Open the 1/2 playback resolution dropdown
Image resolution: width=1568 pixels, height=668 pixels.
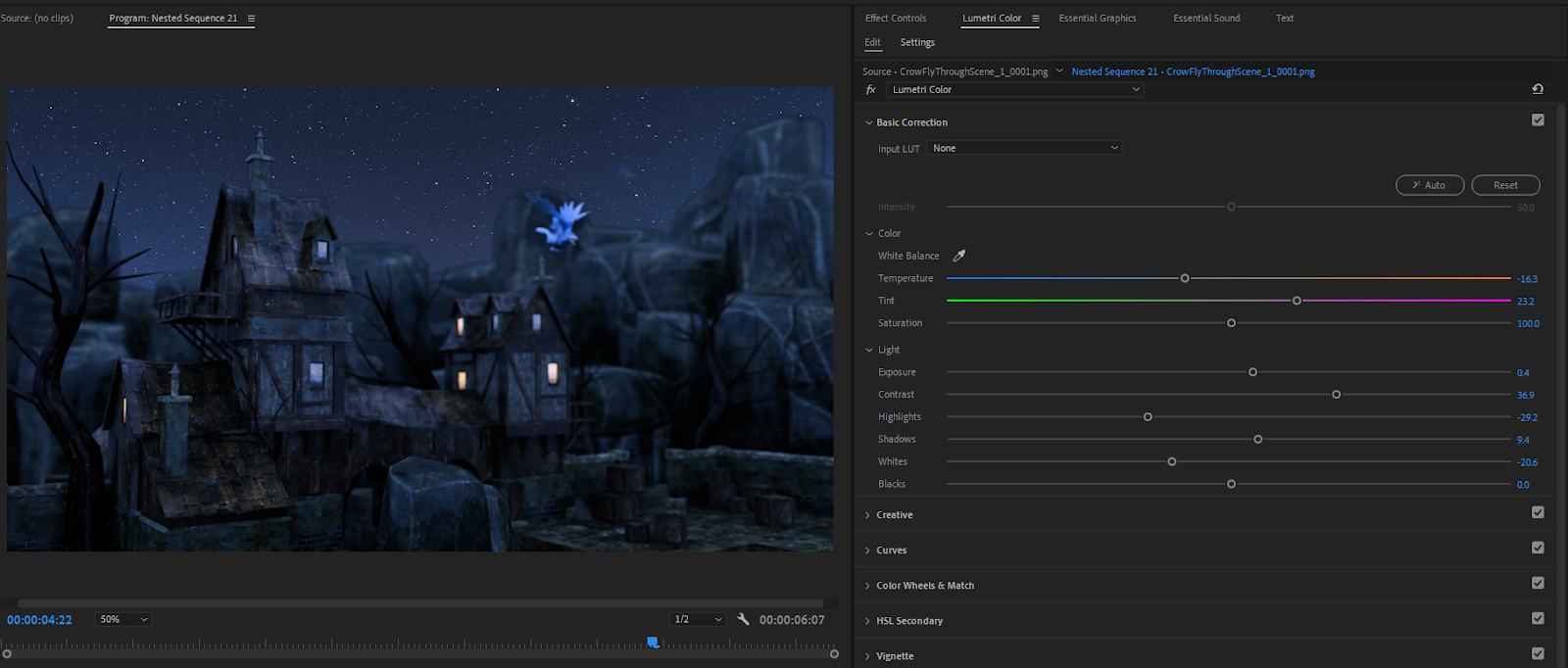click(x=698, y=619)
